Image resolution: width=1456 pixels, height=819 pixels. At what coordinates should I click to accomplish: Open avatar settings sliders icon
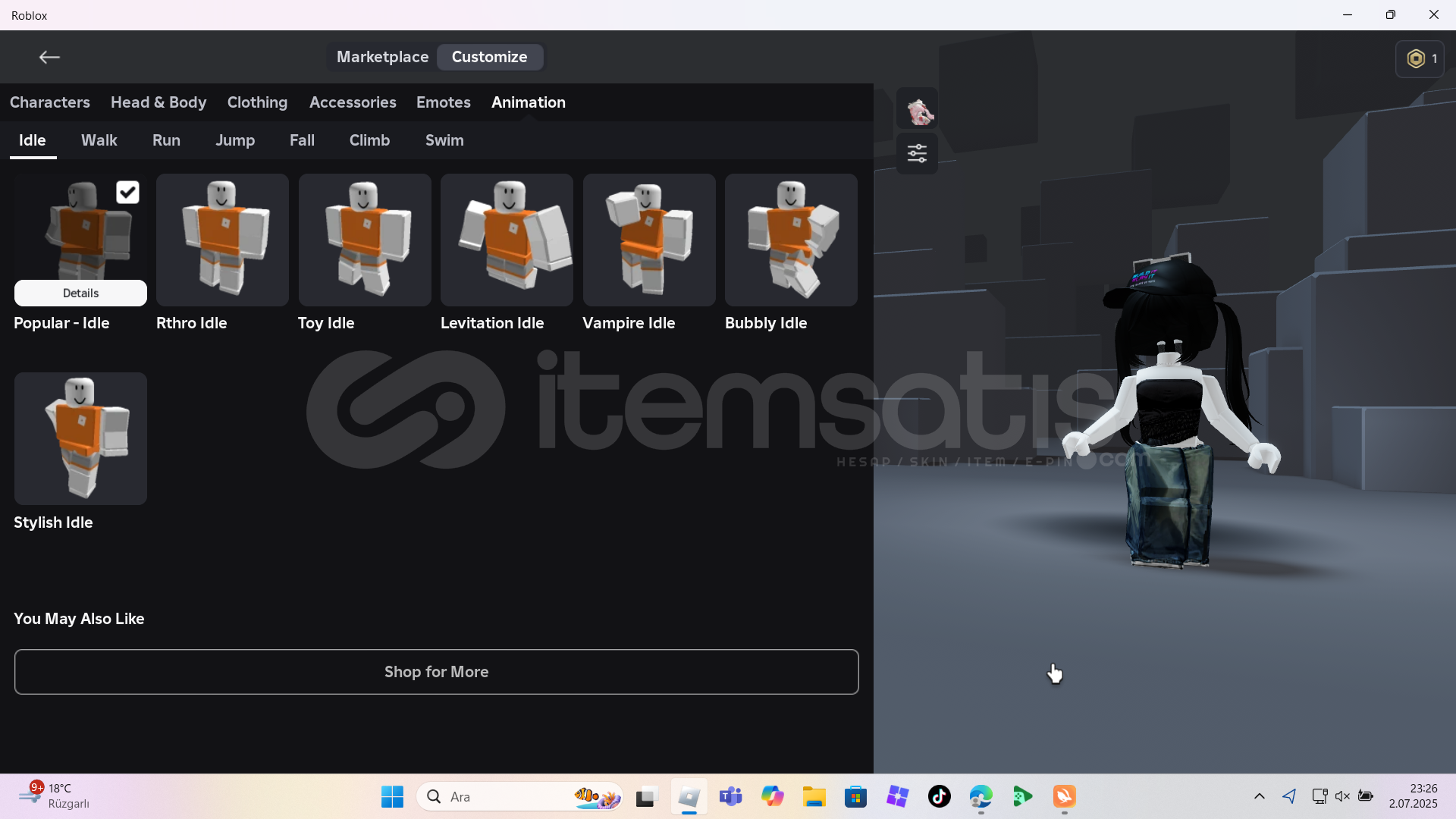[x=918, y=153]
